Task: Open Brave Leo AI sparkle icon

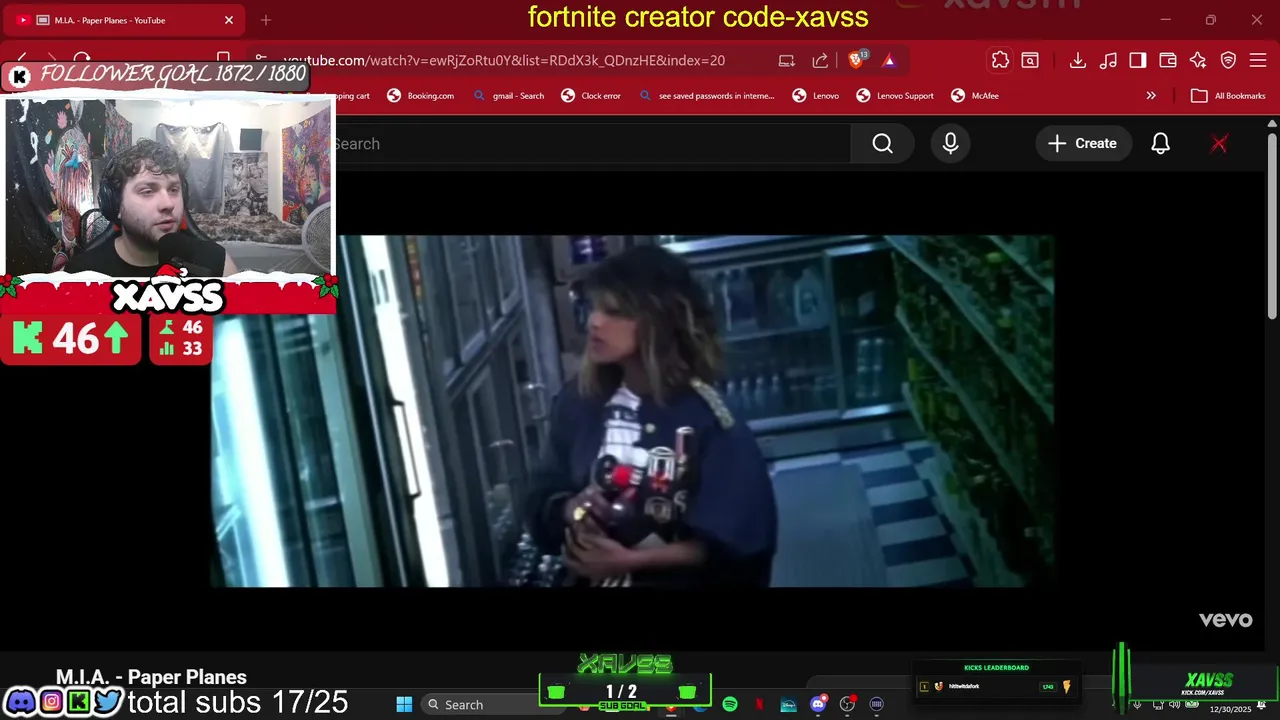Action: click(1198, 60)
